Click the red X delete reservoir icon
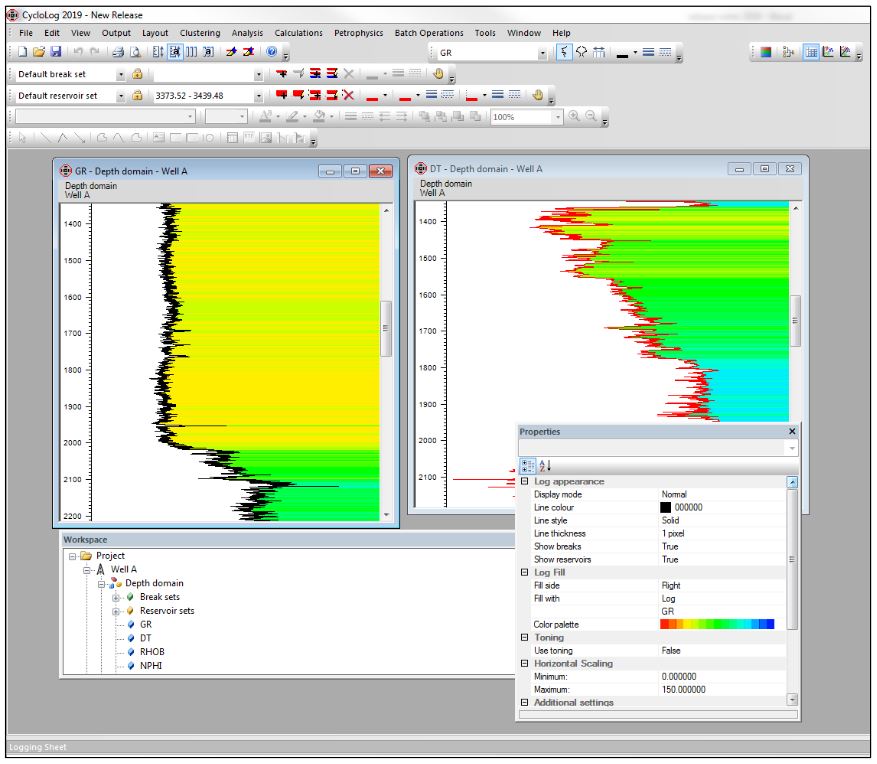Screen dimensions: 877x764 pos(348,95)
